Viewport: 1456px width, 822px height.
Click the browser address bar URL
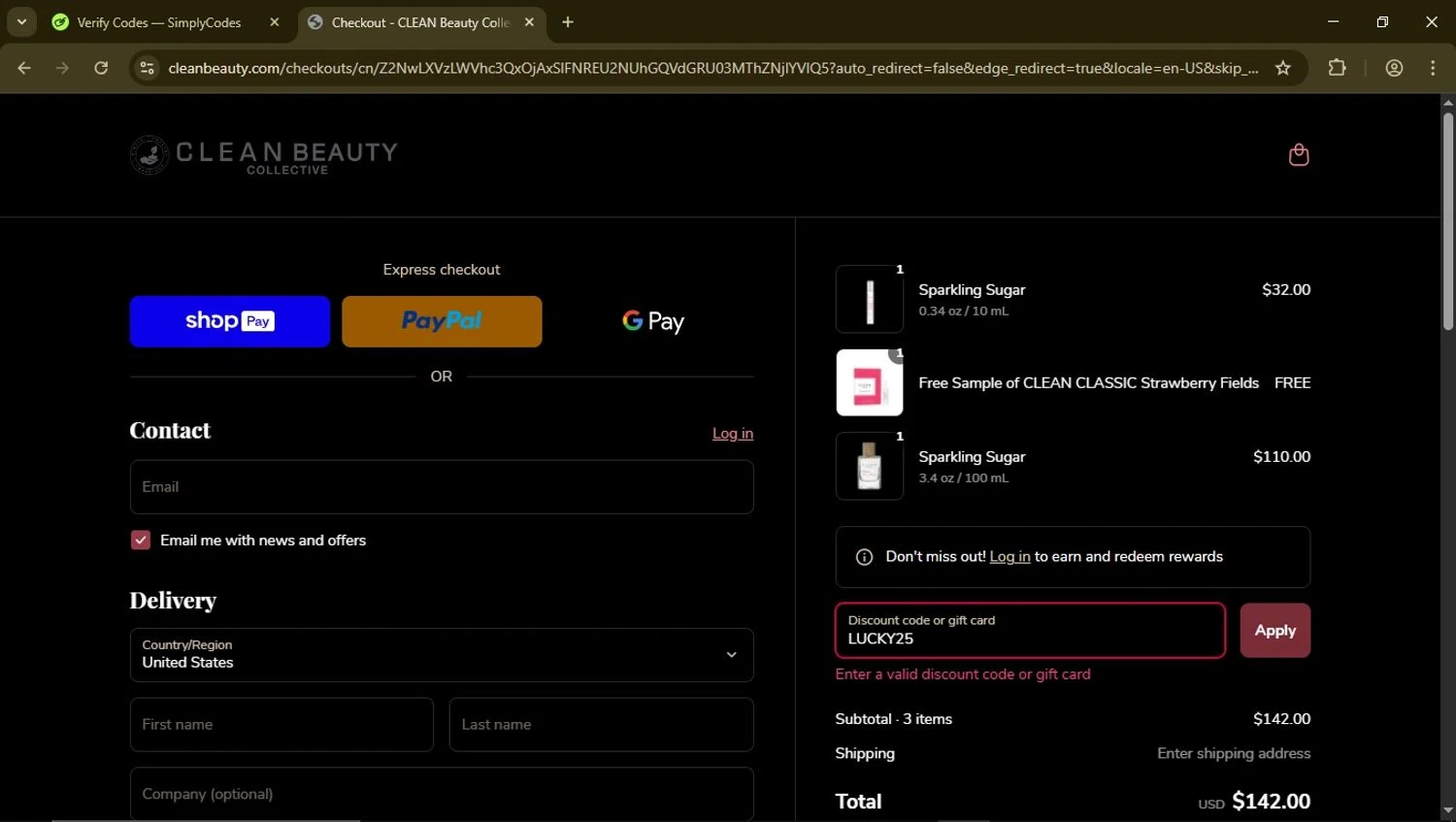(713, 68)
